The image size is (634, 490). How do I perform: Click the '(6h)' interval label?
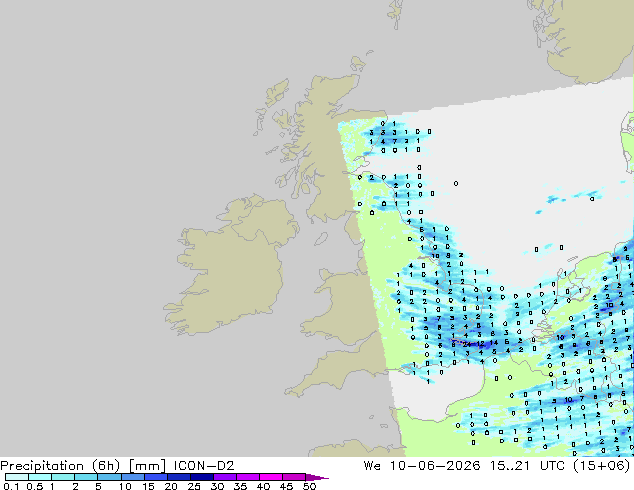[106, 466]
